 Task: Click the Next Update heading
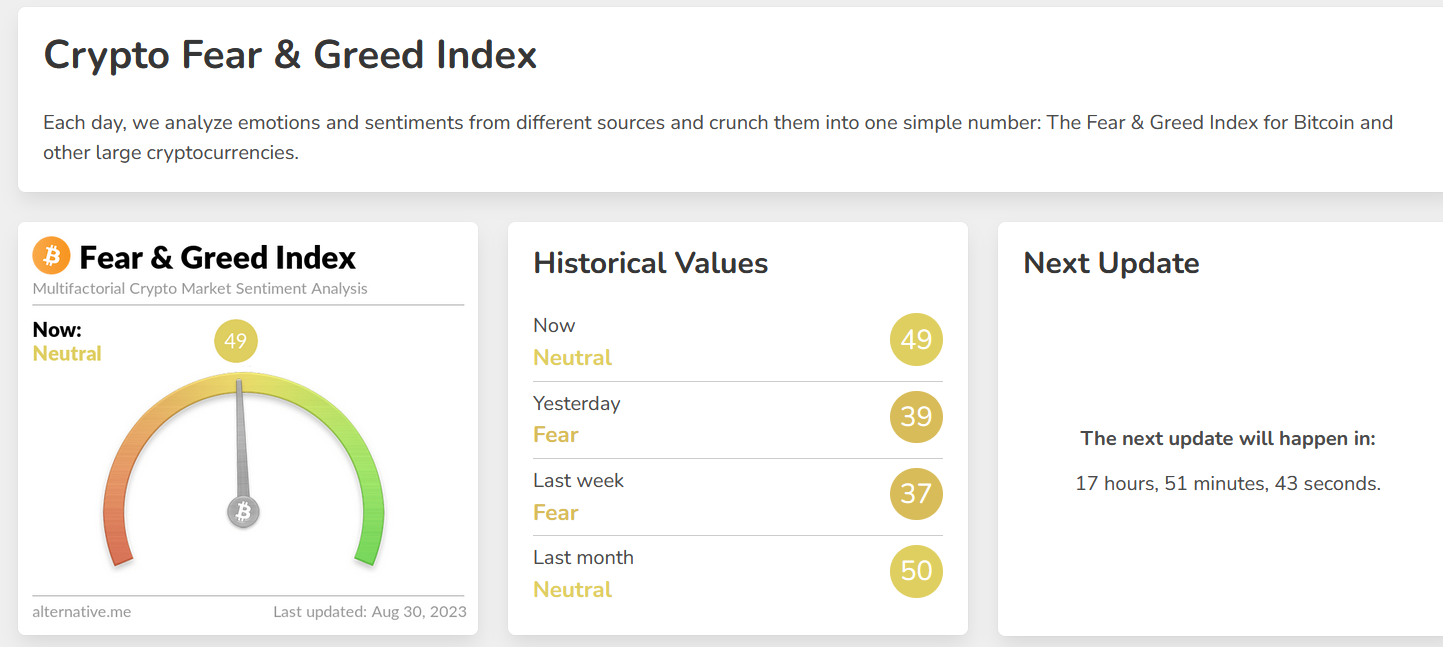(x=1111, y=263)
